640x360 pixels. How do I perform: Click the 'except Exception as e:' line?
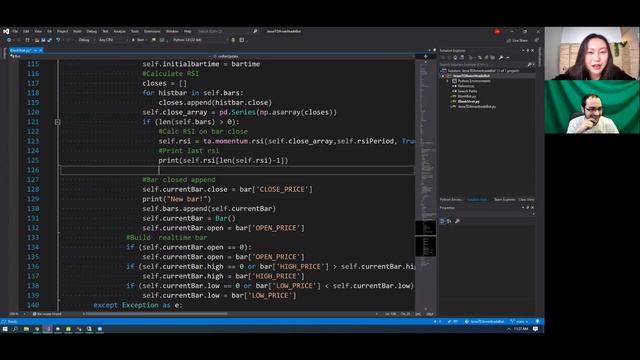pos(138,305)
